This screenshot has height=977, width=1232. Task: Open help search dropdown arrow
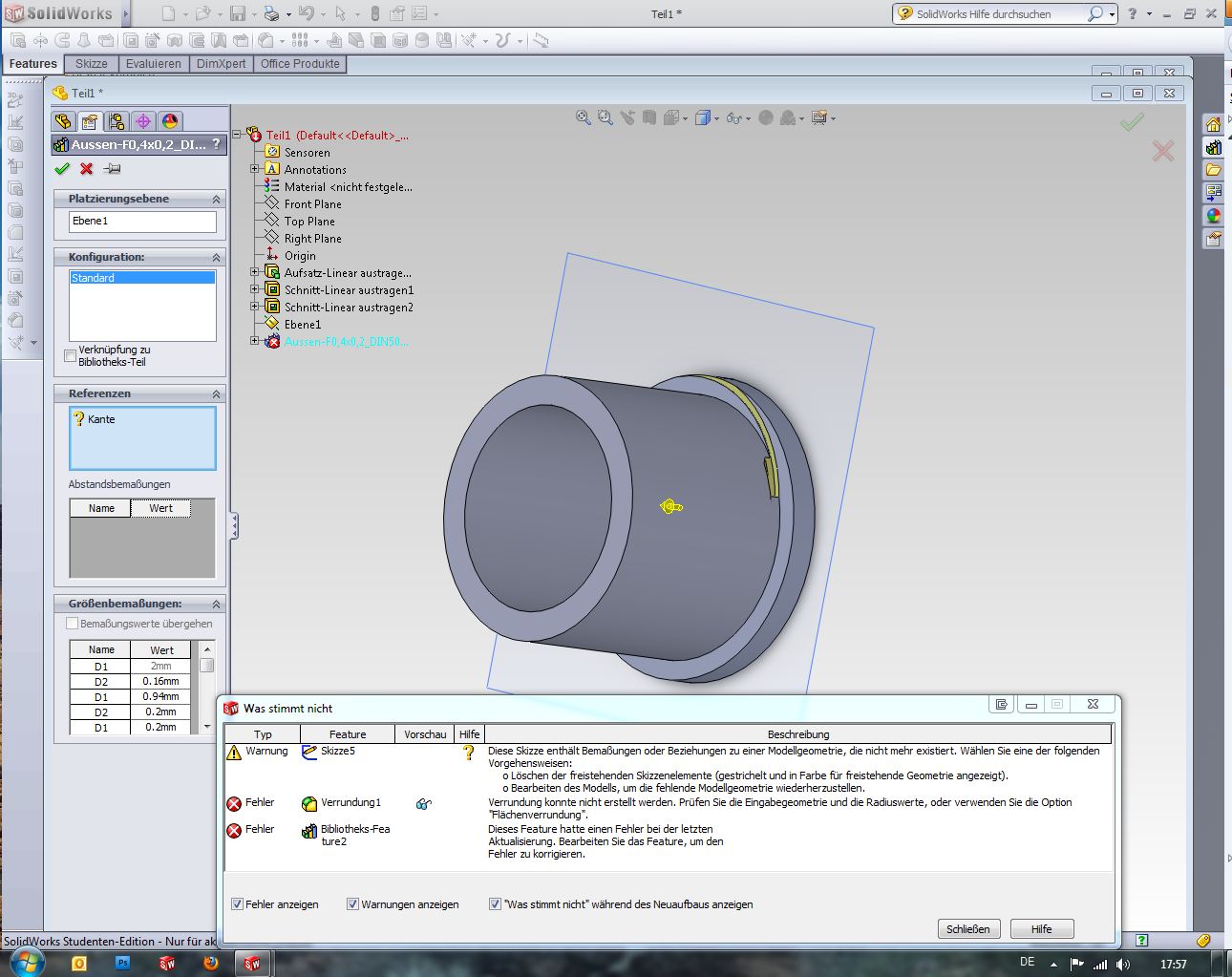pos(1113,14)
